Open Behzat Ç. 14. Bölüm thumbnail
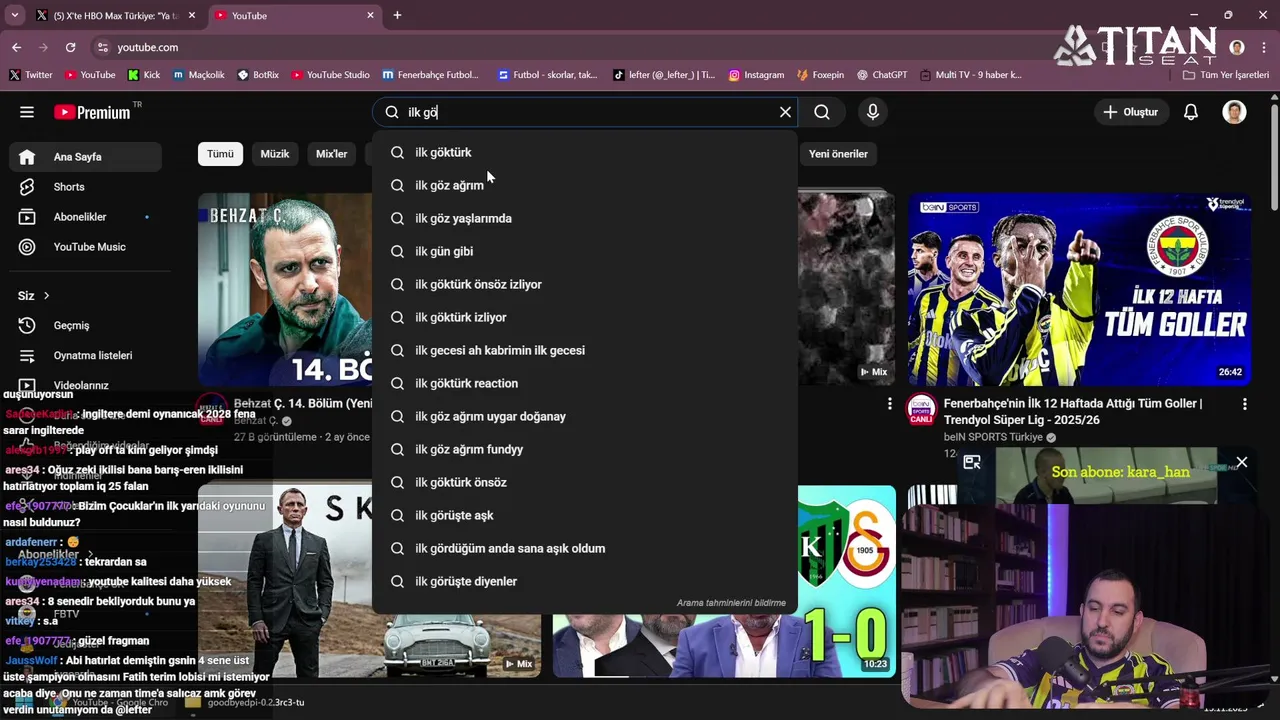1280x720 pixels. pos(285,289)
